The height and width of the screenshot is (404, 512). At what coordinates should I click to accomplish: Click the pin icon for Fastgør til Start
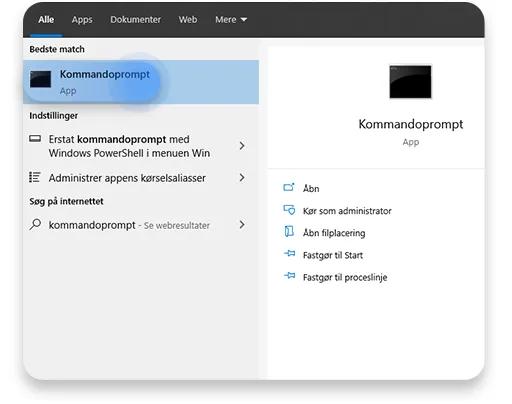289,254
